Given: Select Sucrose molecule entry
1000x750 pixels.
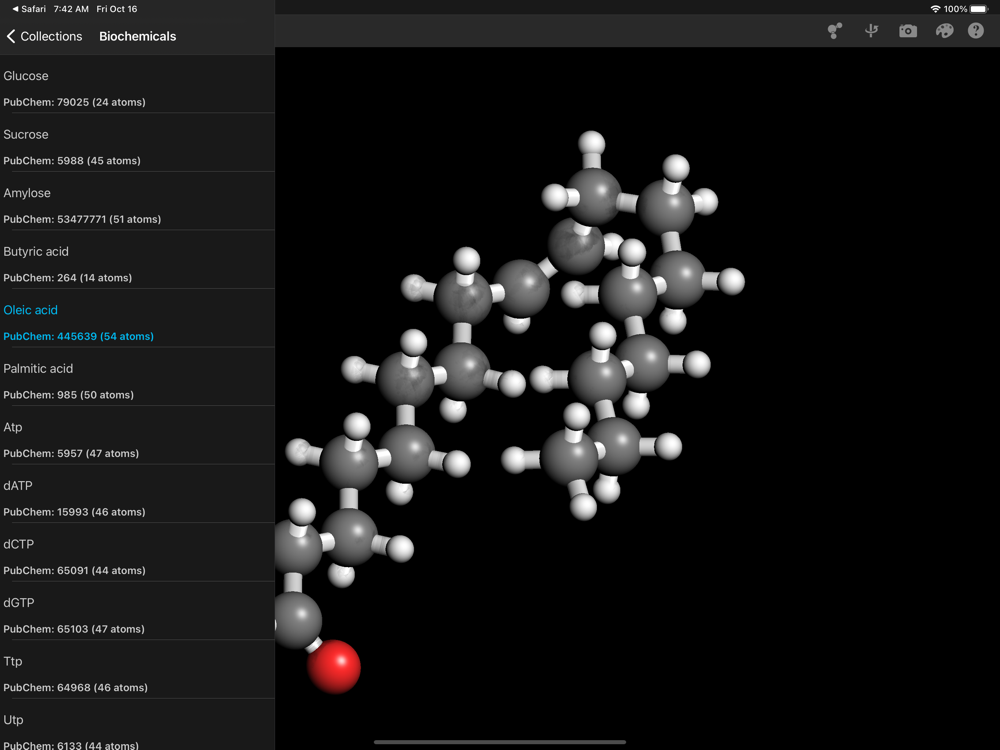Looking at the screenshot, I should coord(137,146).
